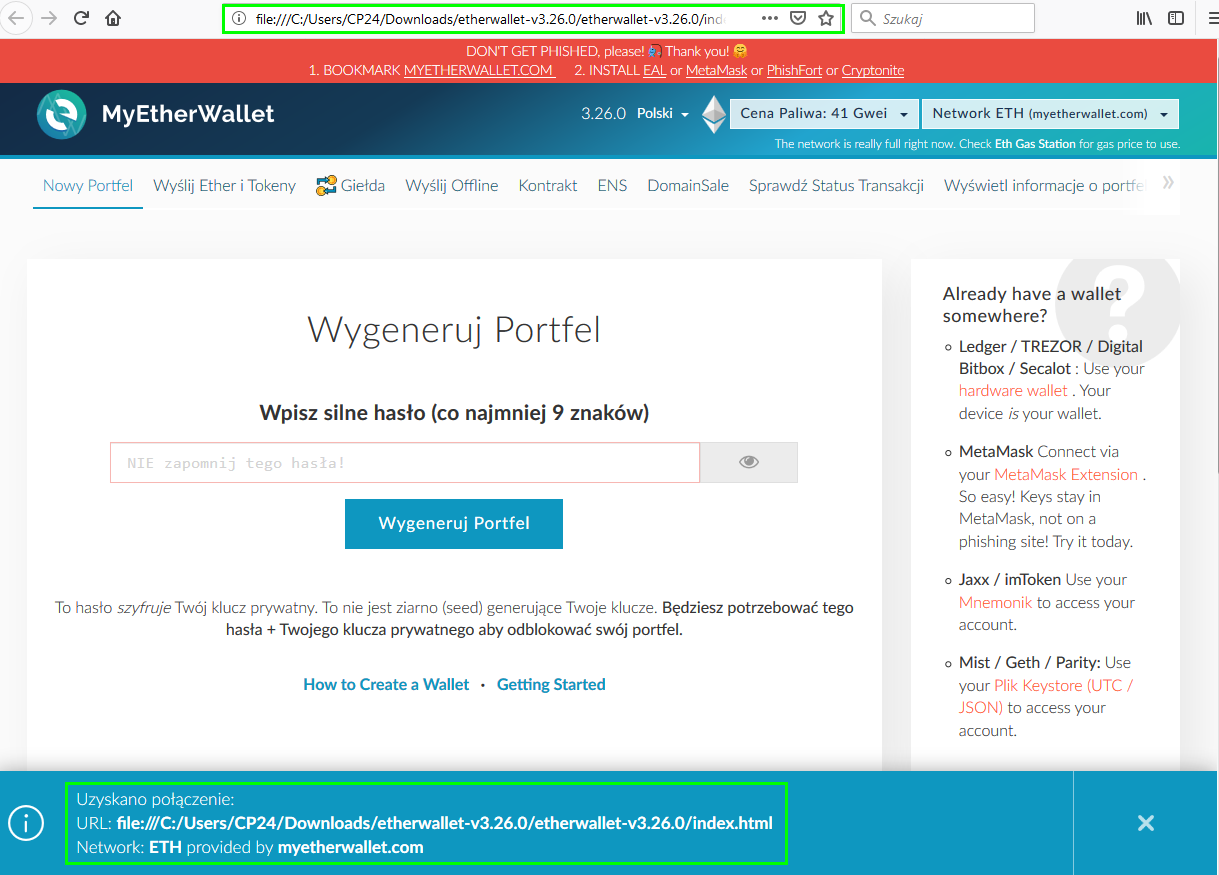Open the ENS tab
This screenshot has width=1219, height=875.
pyautogui.click(x=612, y=186)
